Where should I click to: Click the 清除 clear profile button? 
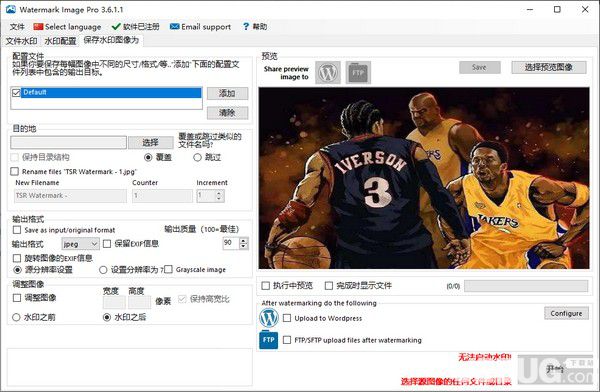pyautogui.click(x=227, y=113)
